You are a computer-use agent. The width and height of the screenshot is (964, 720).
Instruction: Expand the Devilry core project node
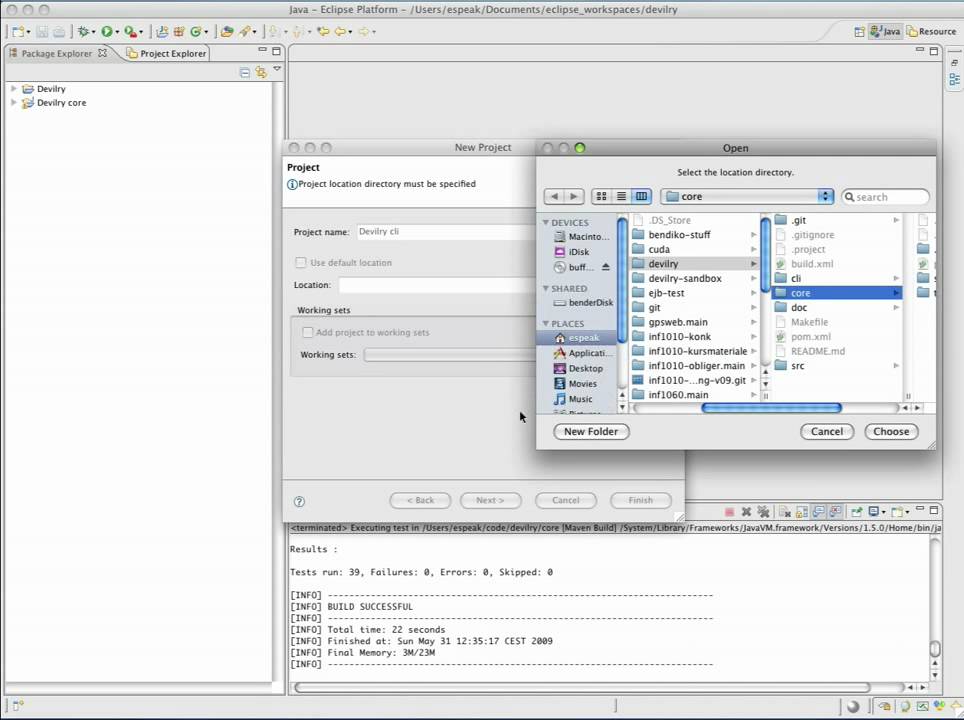pyautogui.click(x=14, y=103)
